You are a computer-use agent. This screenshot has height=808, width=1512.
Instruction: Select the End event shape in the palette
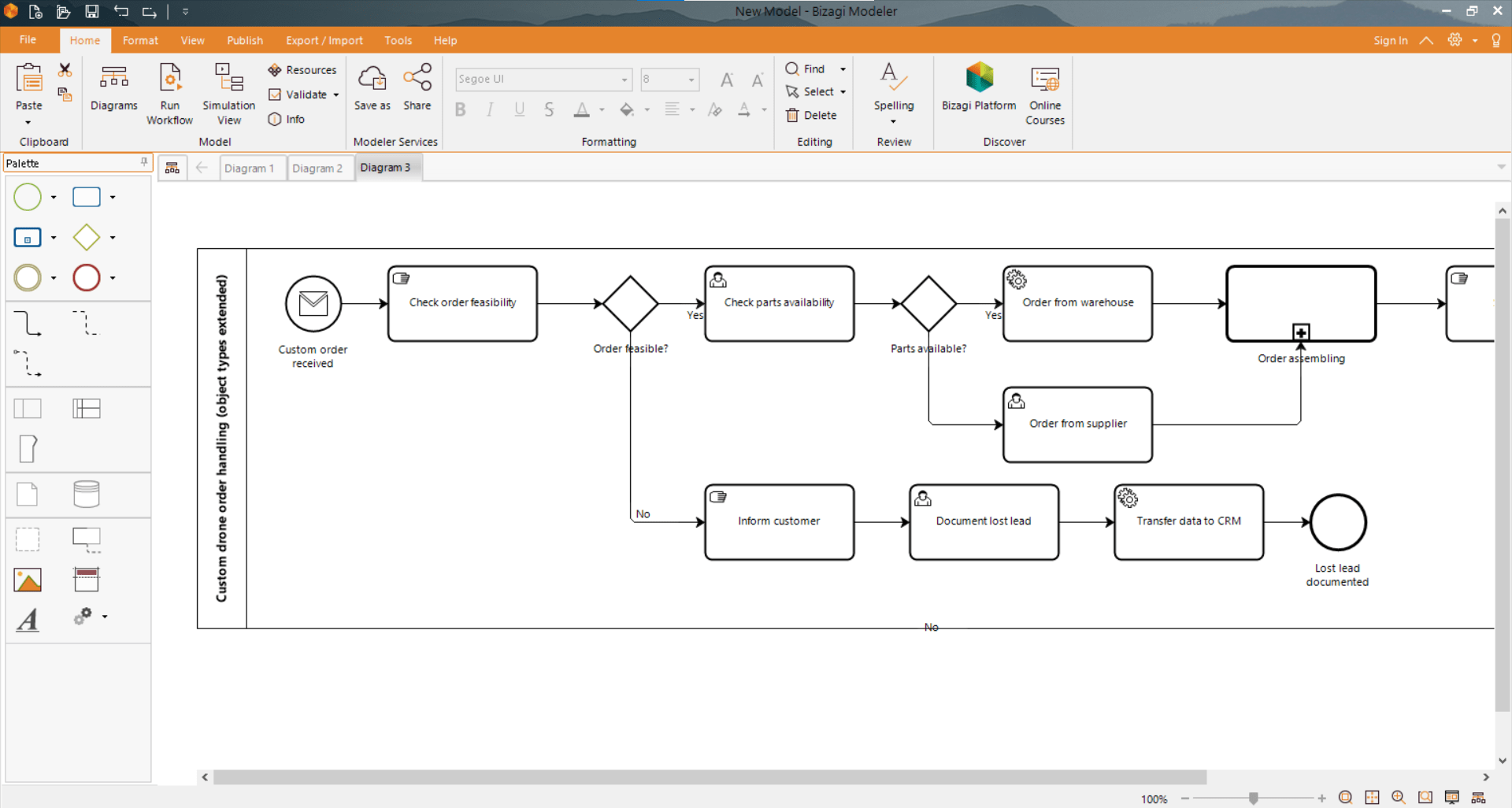87,277
